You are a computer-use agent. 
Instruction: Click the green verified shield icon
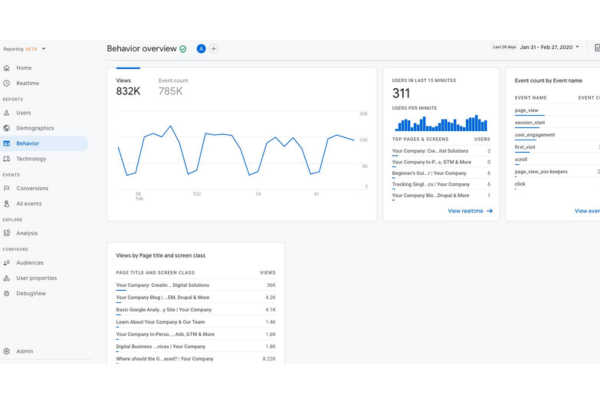pos(183,49)
